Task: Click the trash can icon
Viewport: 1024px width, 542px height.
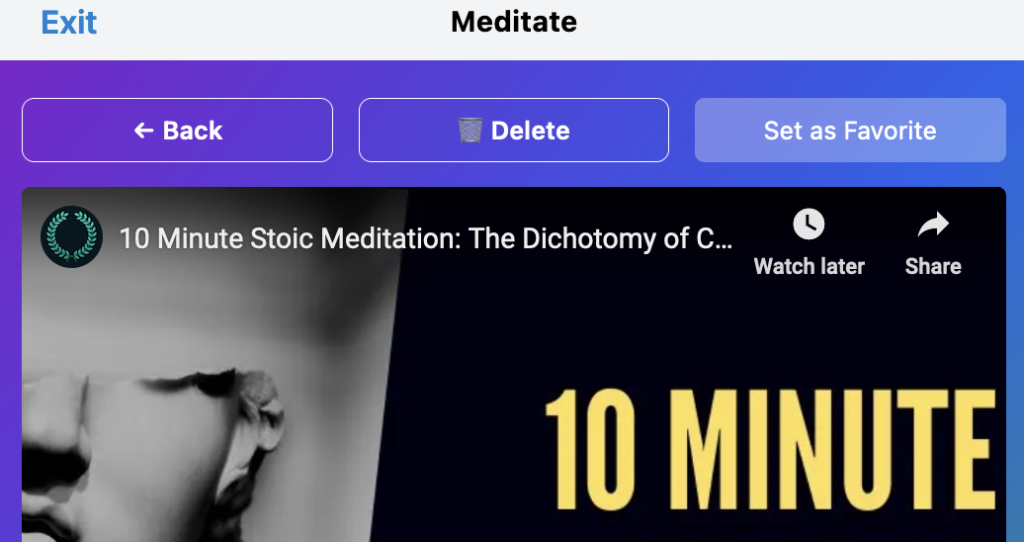Action: pyautogui.click(x=470, y=130)
